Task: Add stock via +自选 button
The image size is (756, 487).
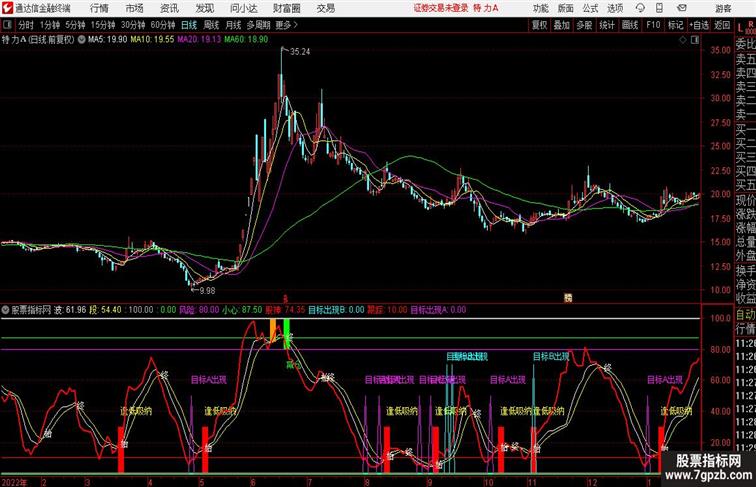Action: (699, 25)
